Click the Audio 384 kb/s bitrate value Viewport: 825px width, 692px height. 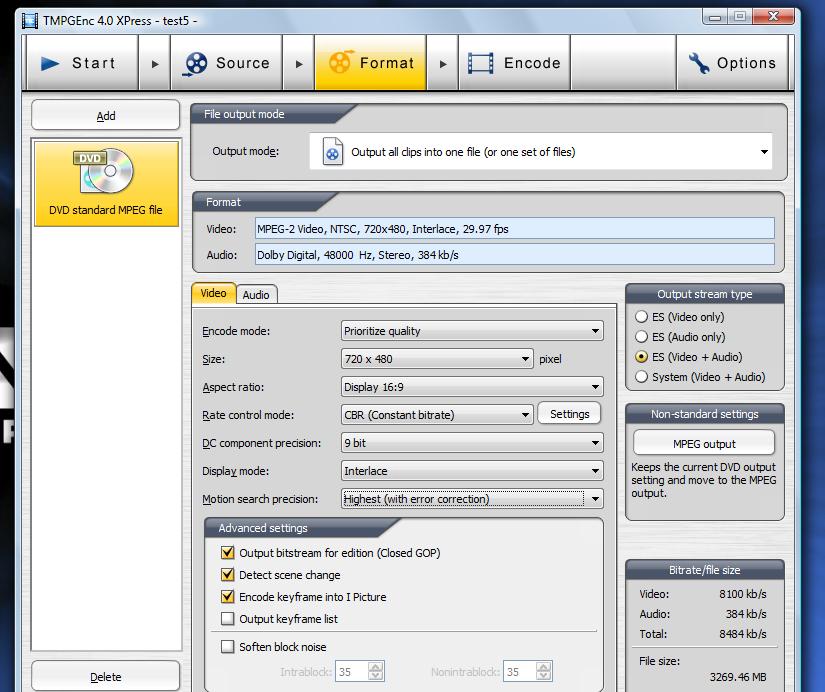[746, 614]
